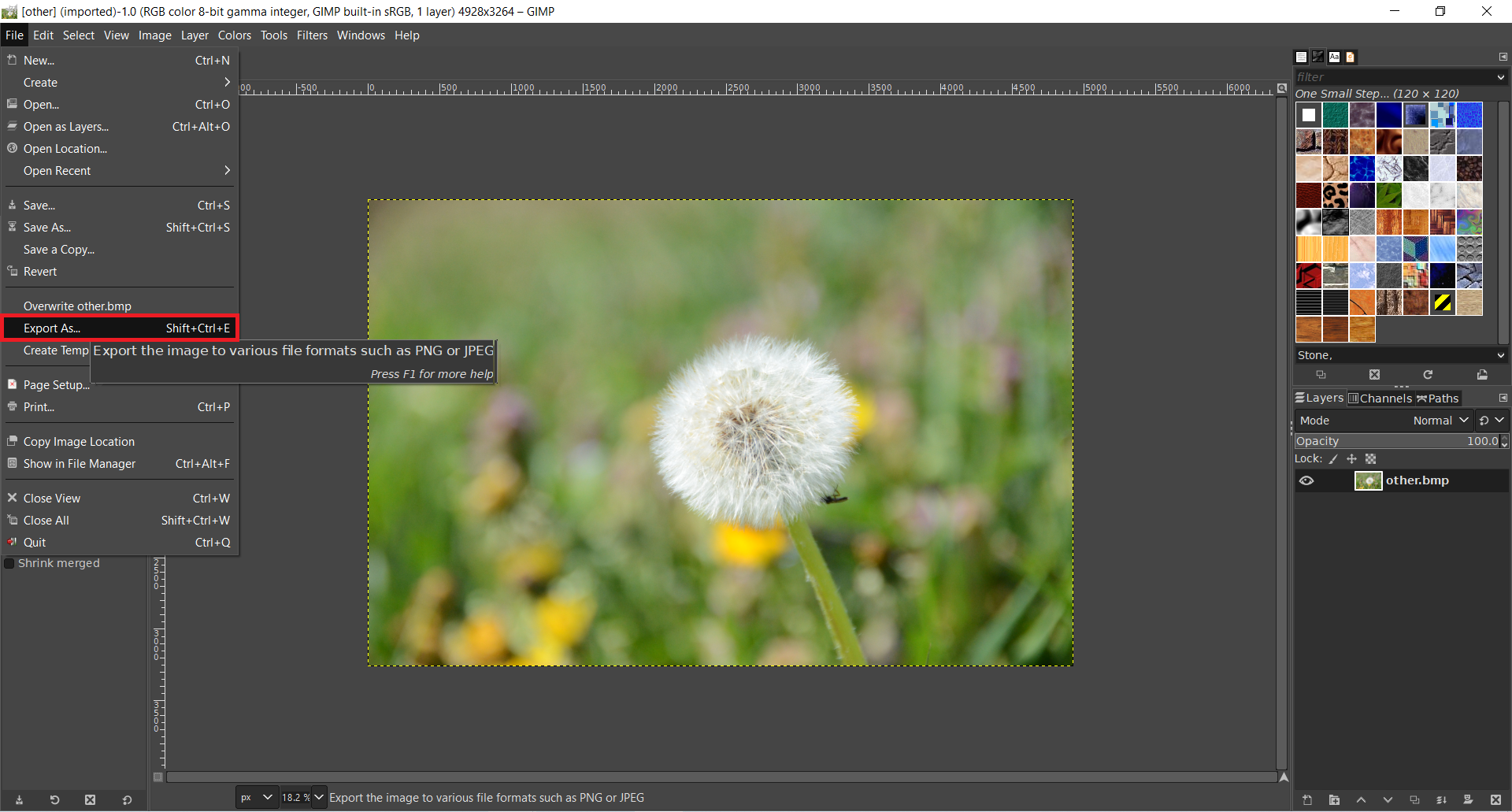Viewport: 1512px width, 812px height.
Task: Create a new layer group
Action: pyautogui.click(x=1334, y=799)
